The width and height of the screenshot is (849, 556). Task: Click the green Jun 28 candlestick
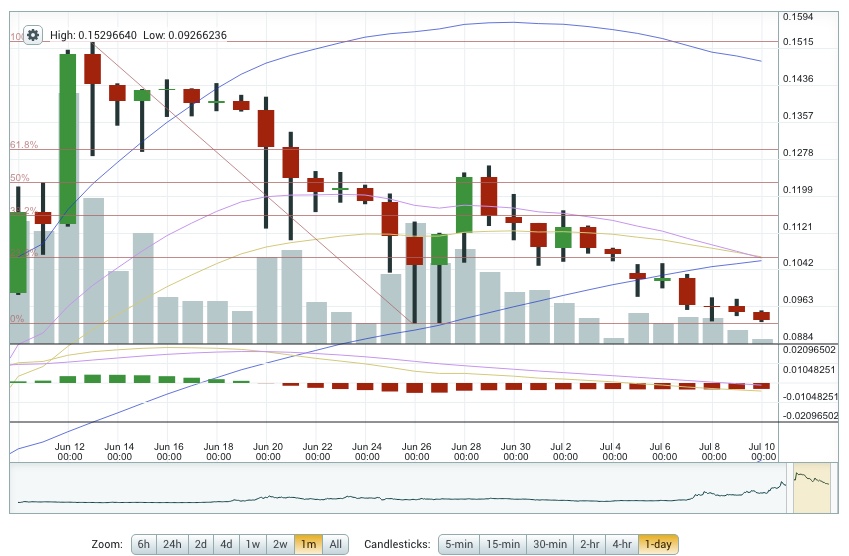[464, 205]
